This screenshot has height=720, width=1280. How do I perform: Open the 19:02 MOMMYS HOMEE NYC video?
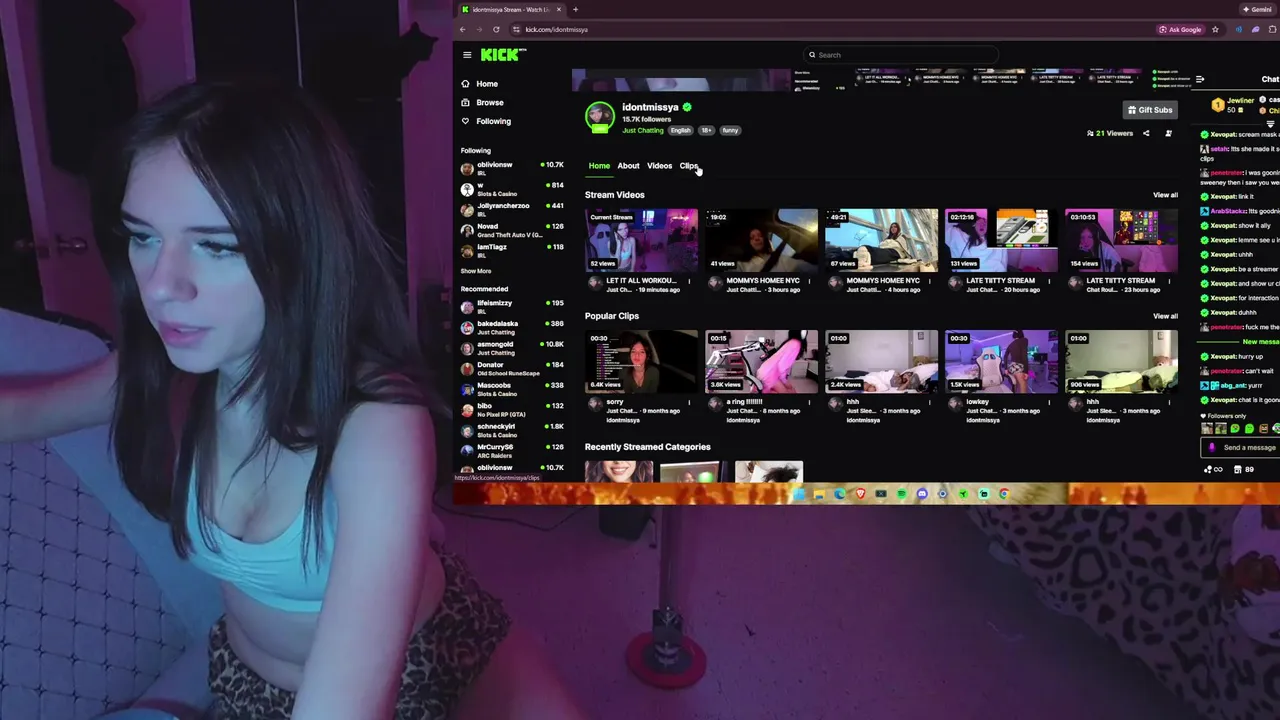(x=761, y=240)
